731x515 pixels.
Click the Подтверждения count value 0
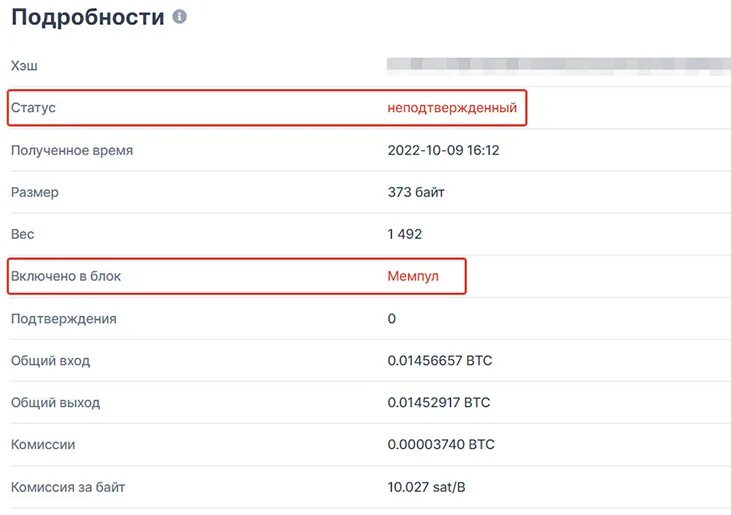pos(392,319)
